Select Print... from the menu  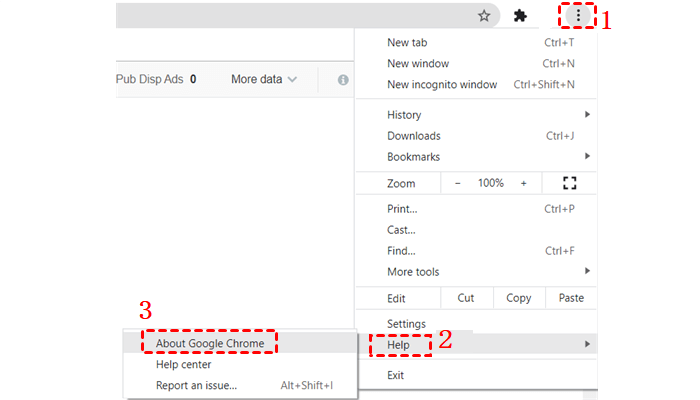pos(476,209)
